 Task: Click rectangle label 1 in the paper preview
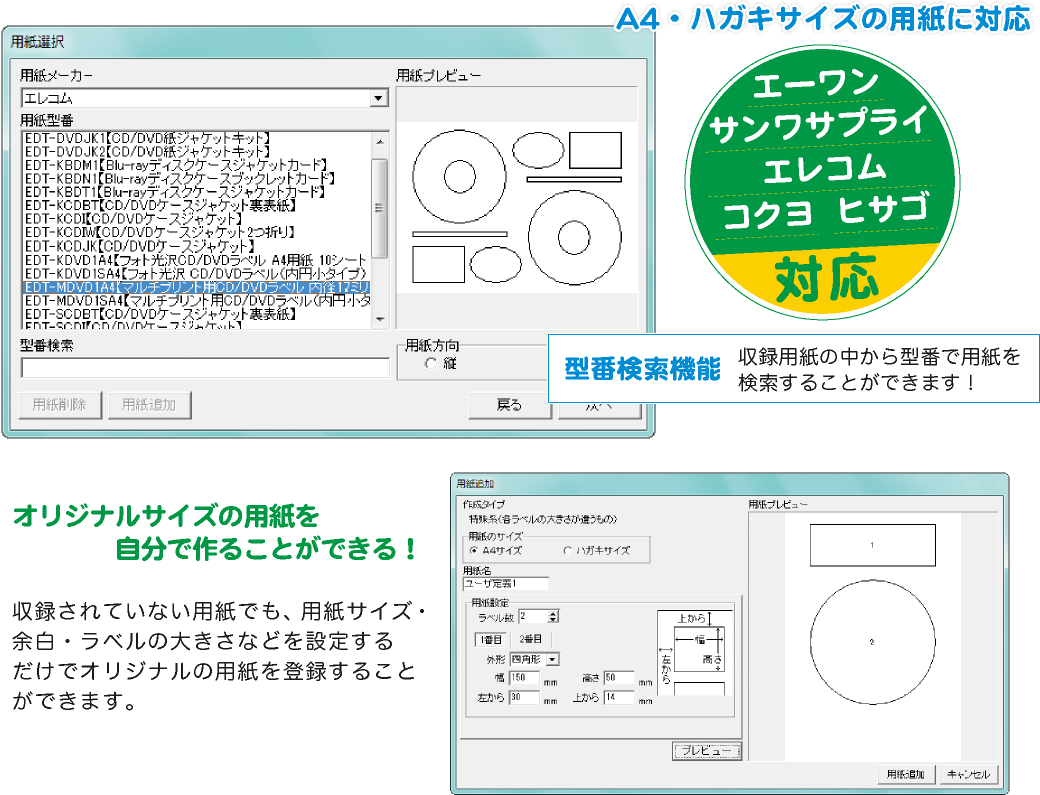(873, 545)
